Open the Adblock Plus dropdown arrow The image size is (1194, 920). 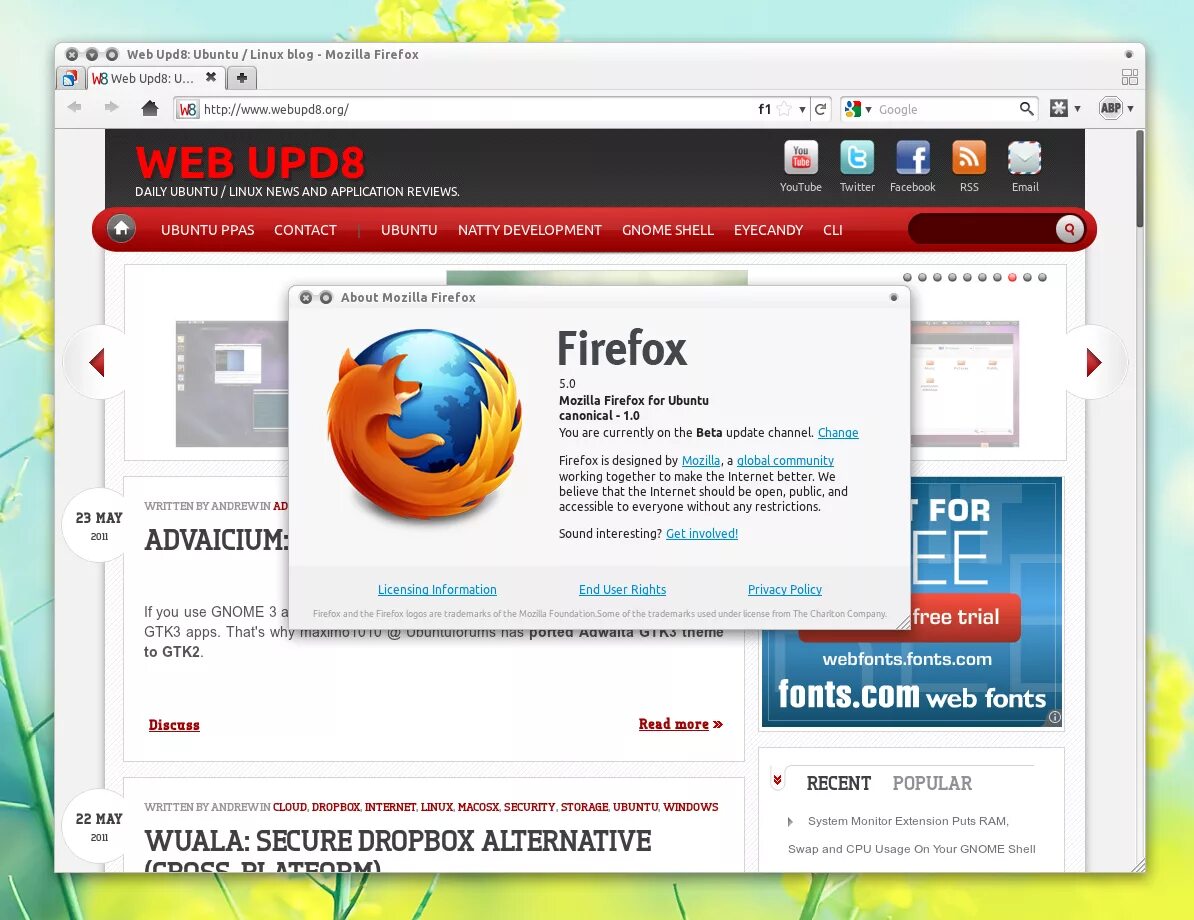tap(1131, 109)
